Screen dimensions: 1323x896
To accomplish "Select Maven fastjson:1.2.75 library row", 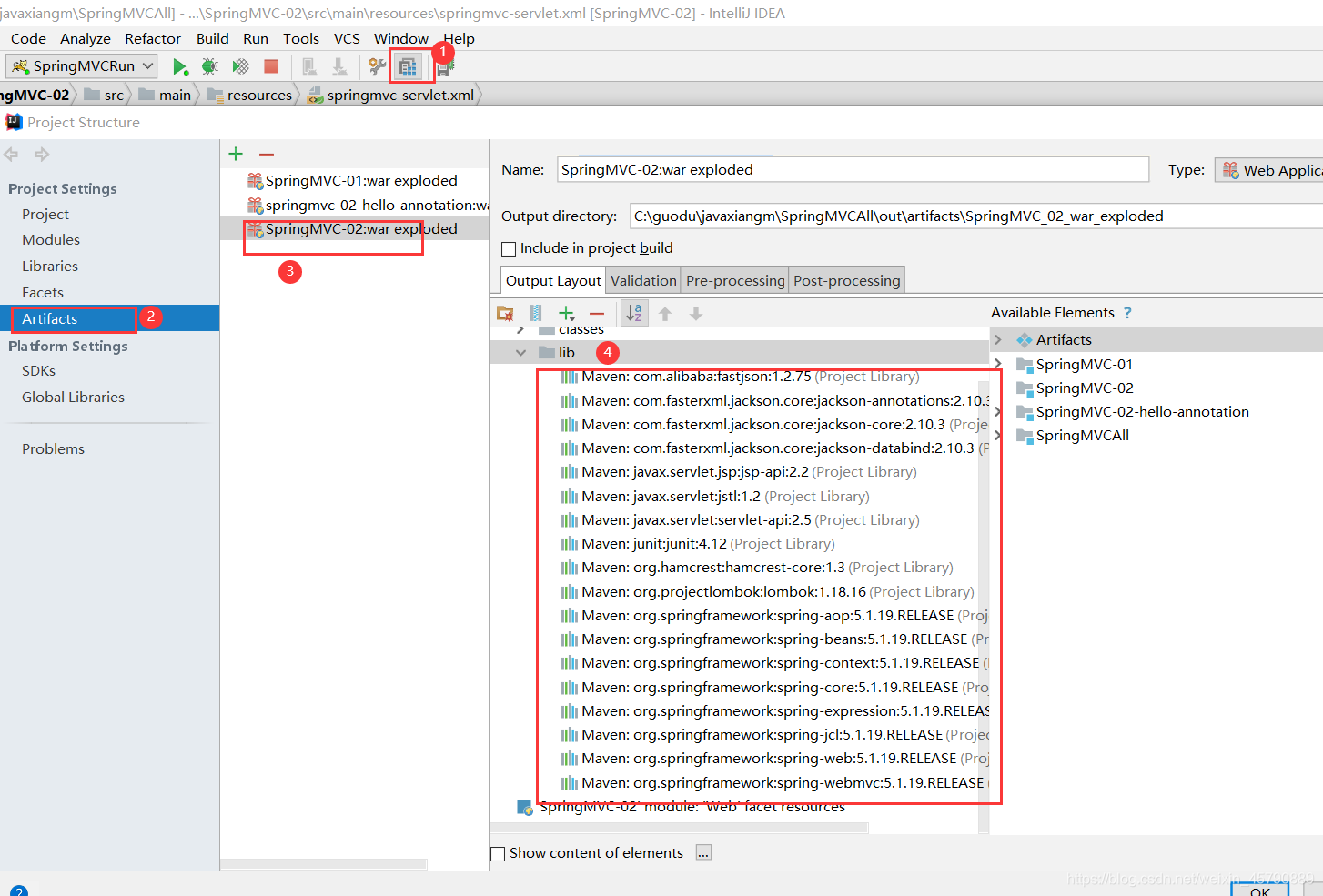I will click(740, 377).
